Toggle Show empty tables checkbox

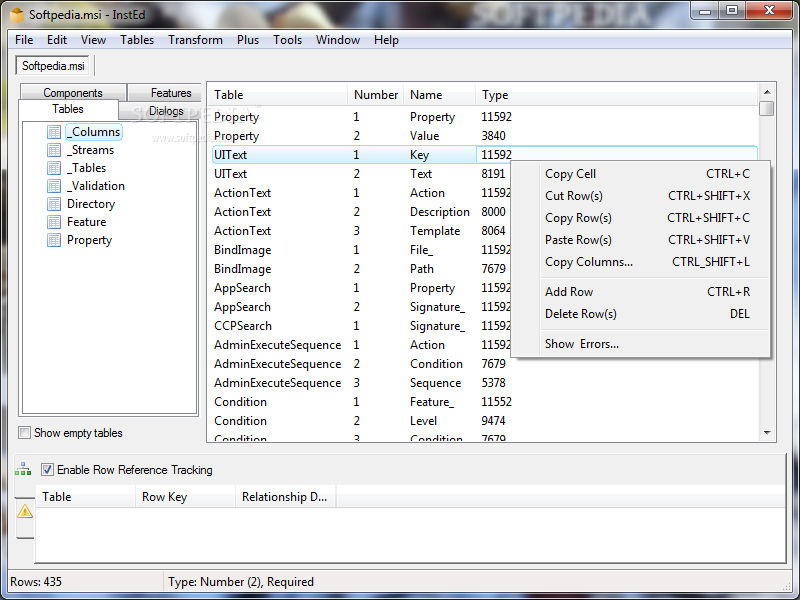click(24, 433)
